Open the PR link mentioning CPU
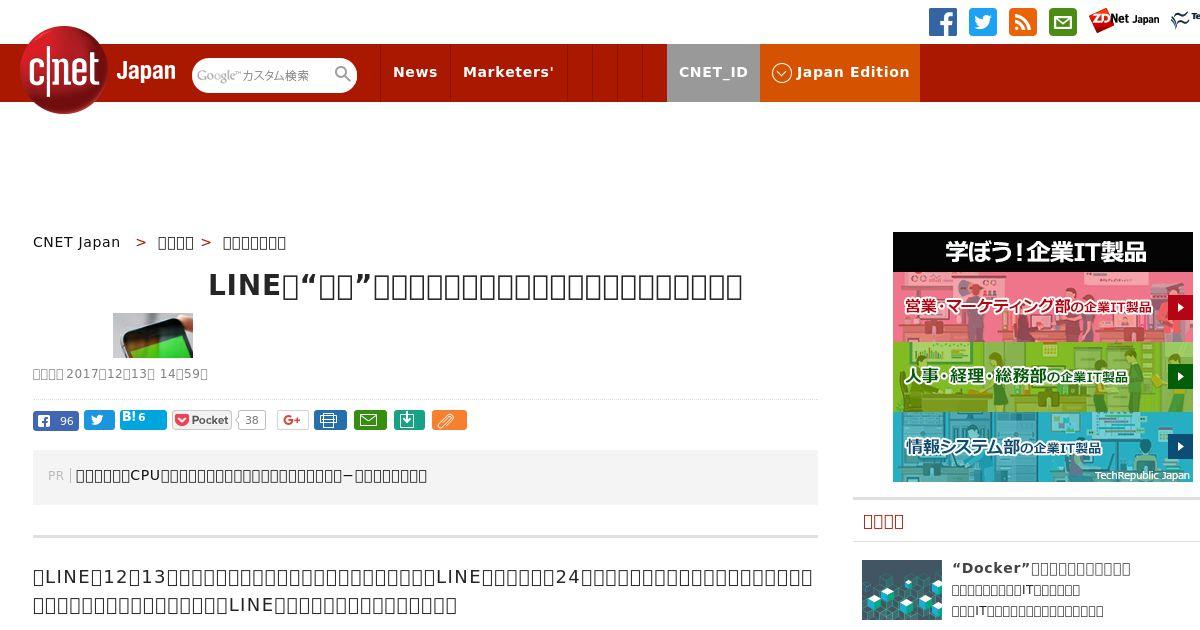This screenshot has height=630, width=1200. click(251, 475)
